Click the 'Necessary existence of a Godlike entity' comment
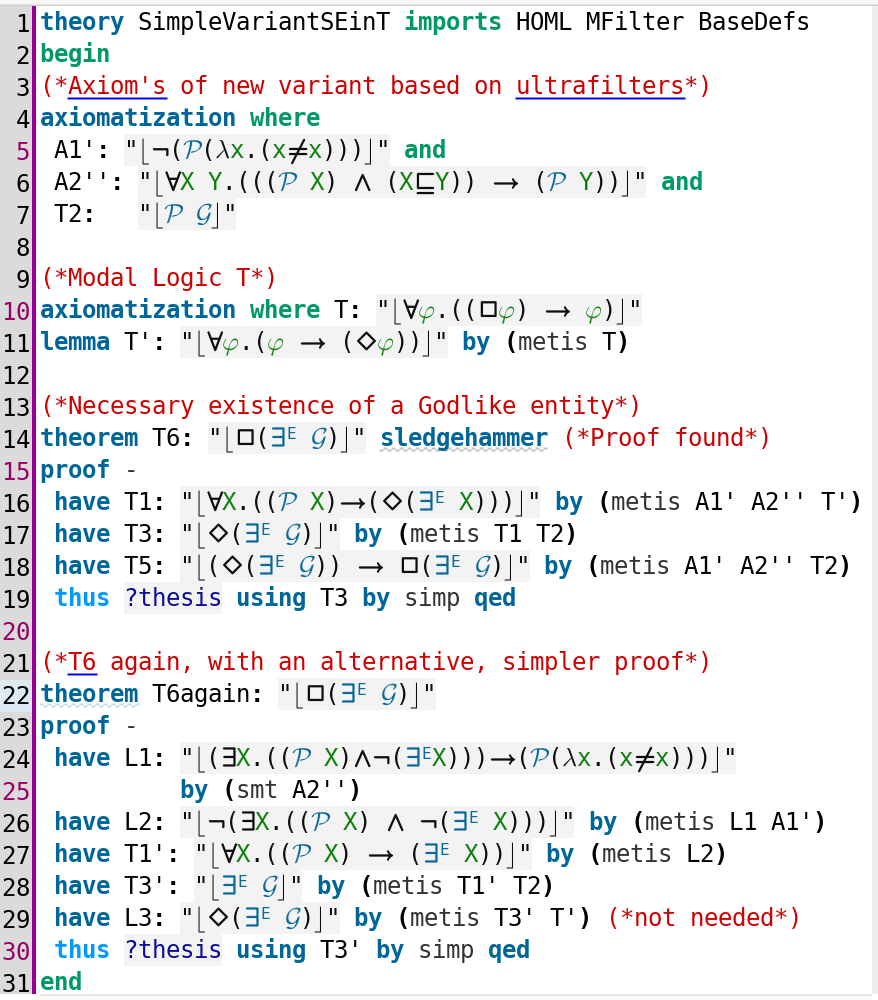 pyautogui.click(x=340, y=406)
